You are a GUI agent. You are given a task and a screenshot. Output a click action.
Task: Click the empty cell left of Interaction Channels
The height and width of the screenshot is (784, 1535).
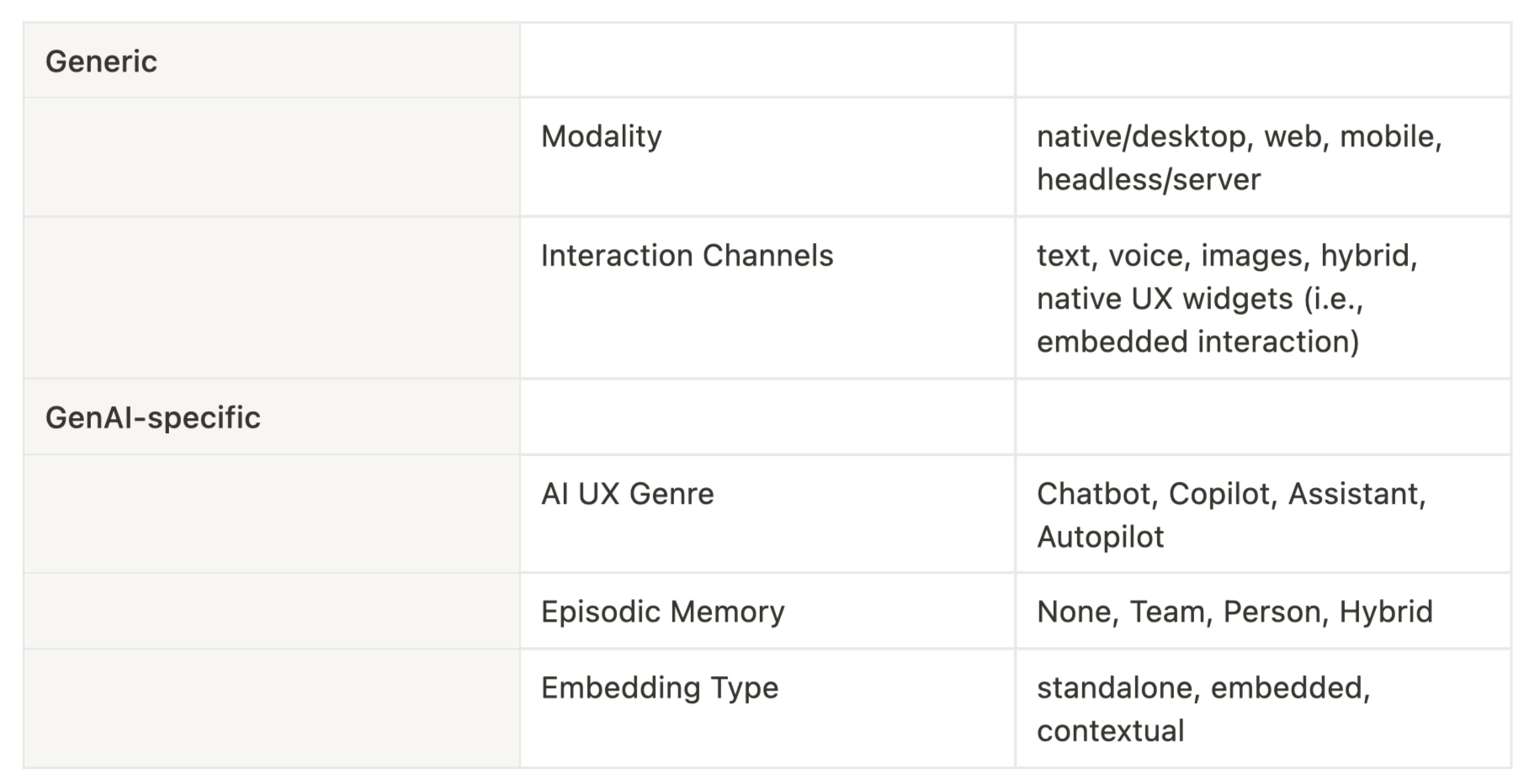point(271,298)
